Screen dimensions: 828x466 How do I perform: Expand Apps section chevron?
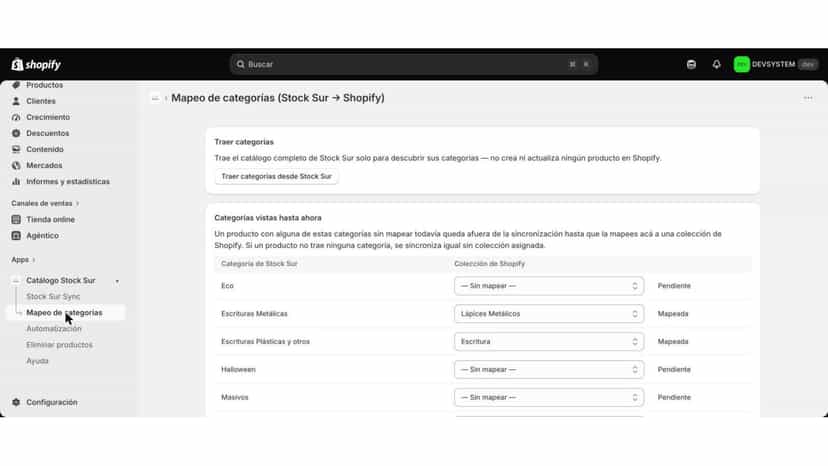(x=34, y=260)
